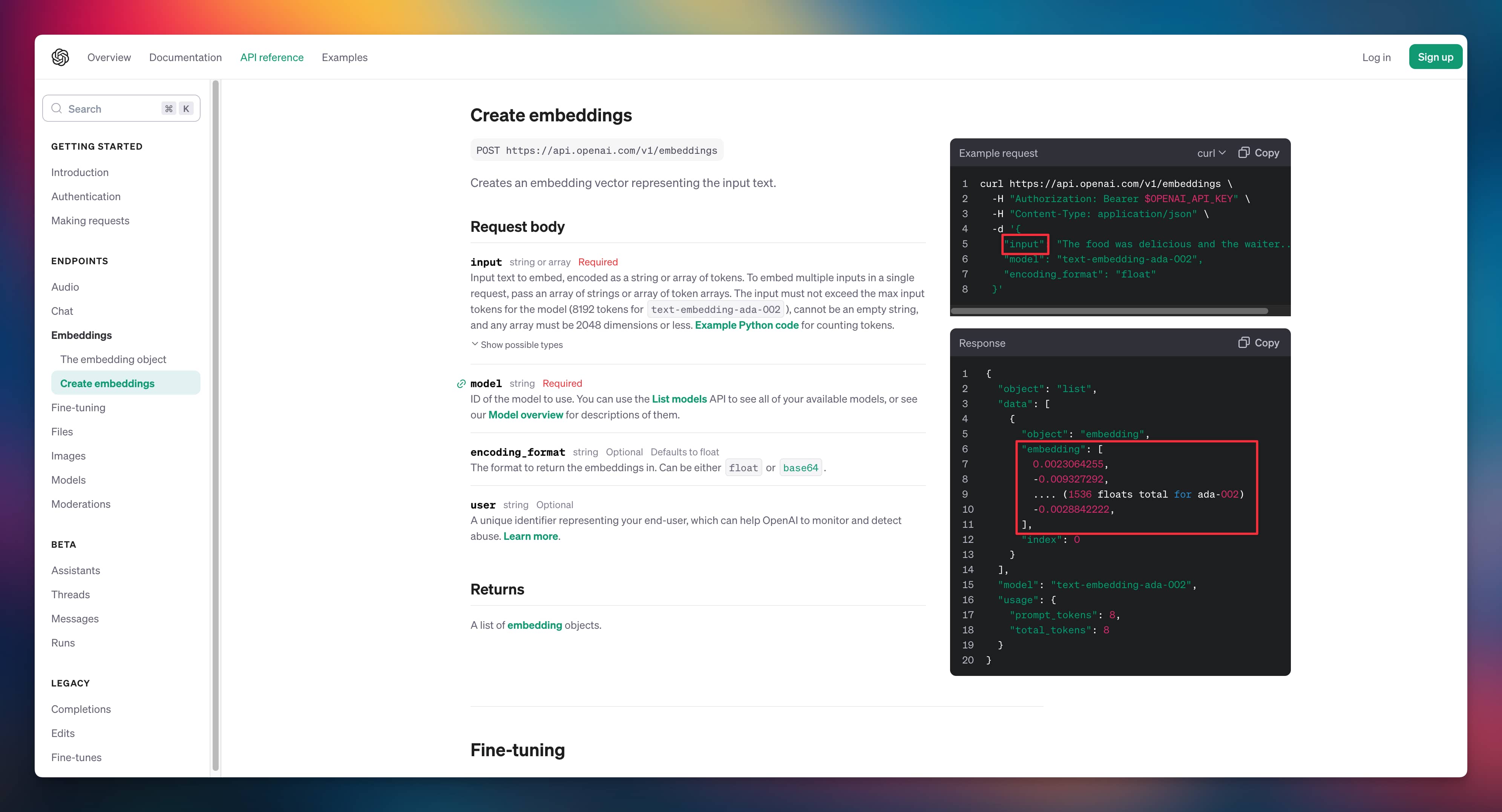1502x812 pixels.
Task: Click the anchor link icon beside model
Action: pyautogui.click(x=461, y=383)
